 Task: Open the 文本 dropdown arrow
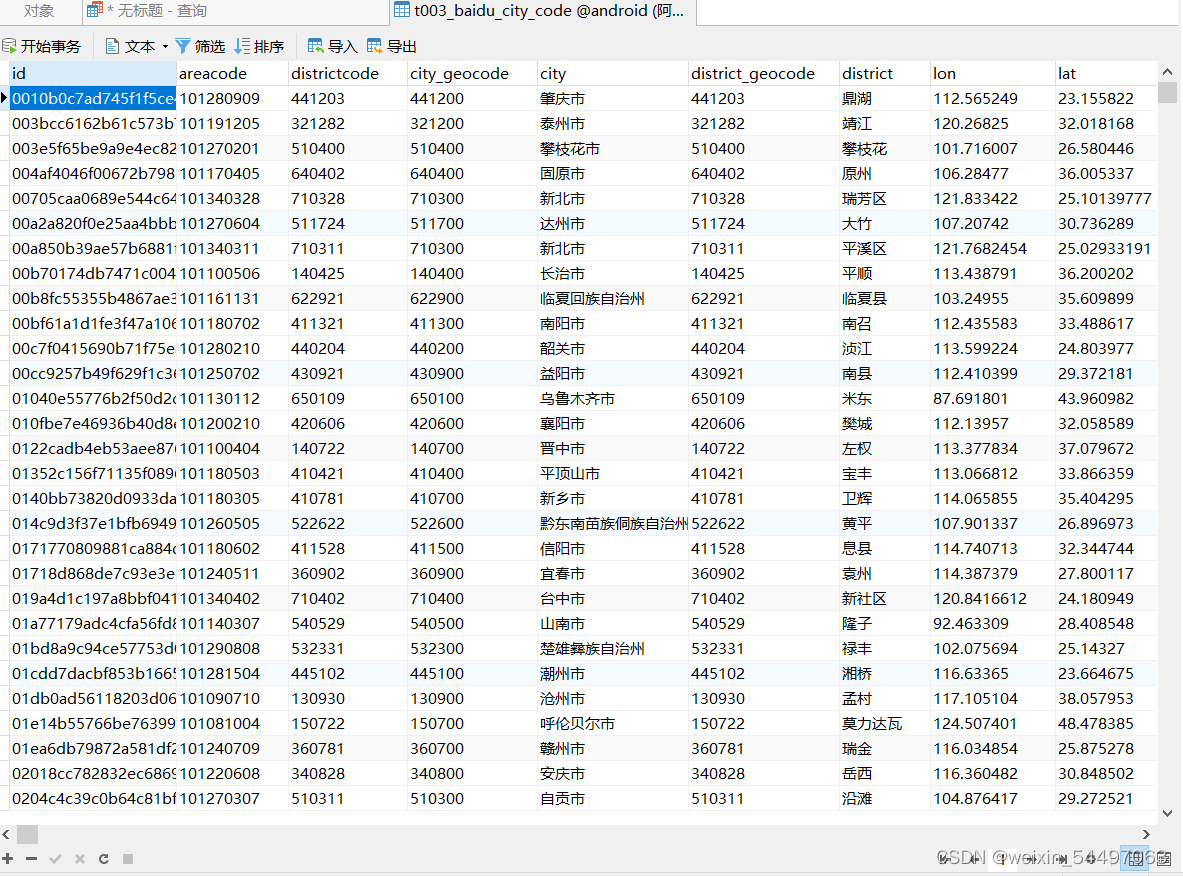[x=165, y=47]
